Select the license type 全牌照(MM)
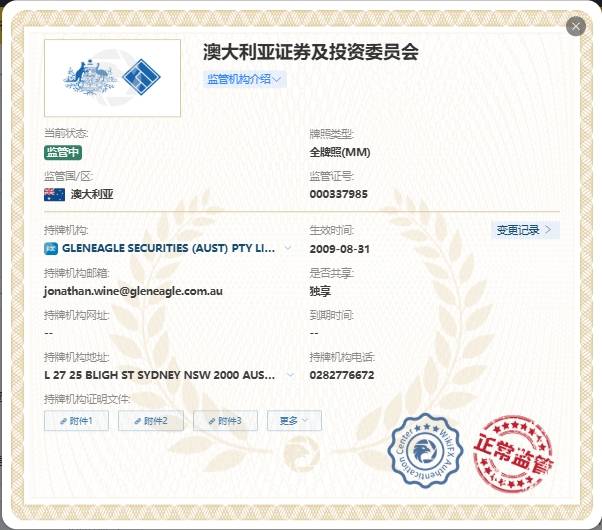602x530 pixels. coord(340,152)
